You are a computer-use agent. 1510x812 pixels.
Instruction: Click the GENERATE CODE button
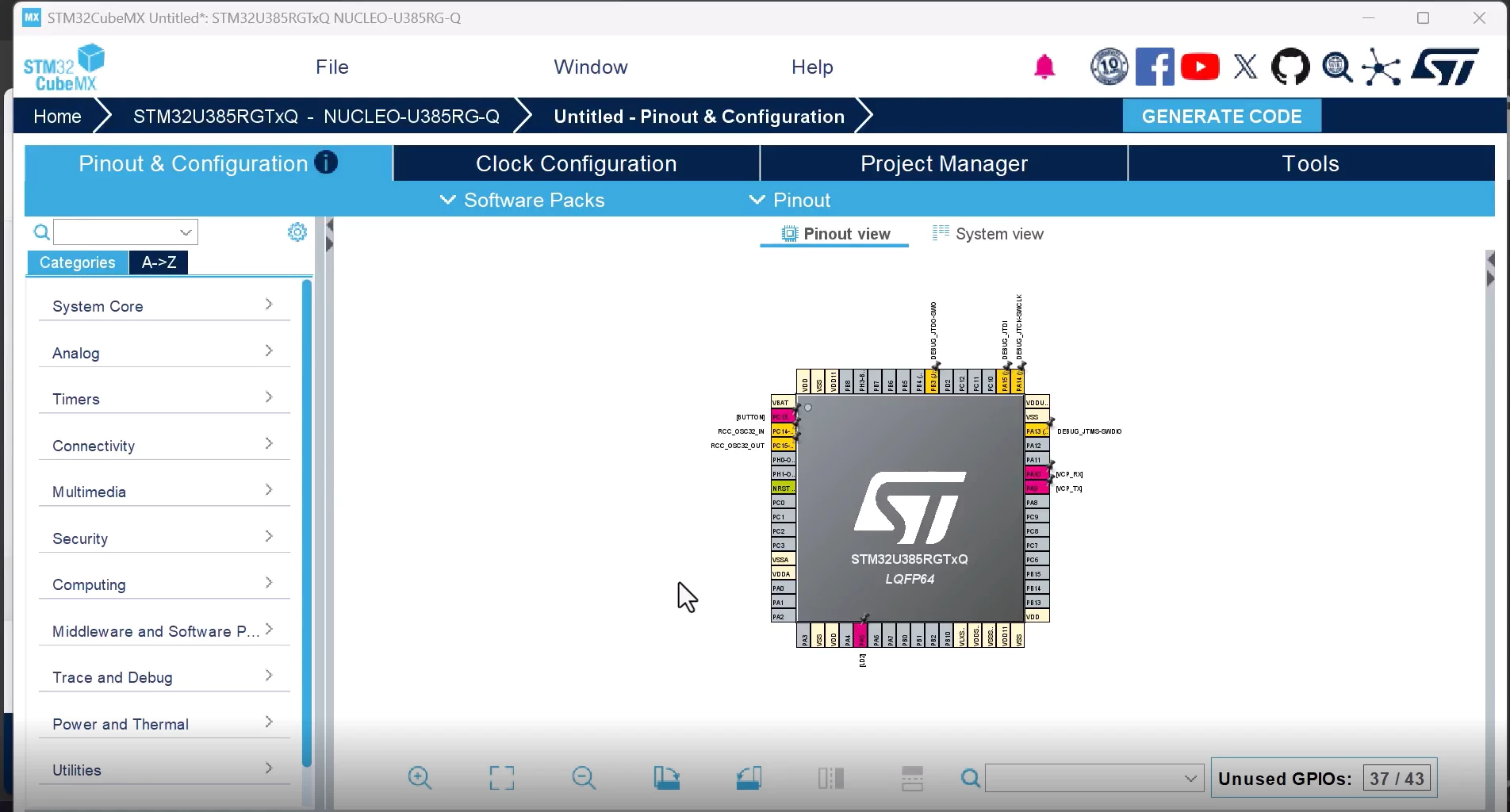[x=1221, y=117]
